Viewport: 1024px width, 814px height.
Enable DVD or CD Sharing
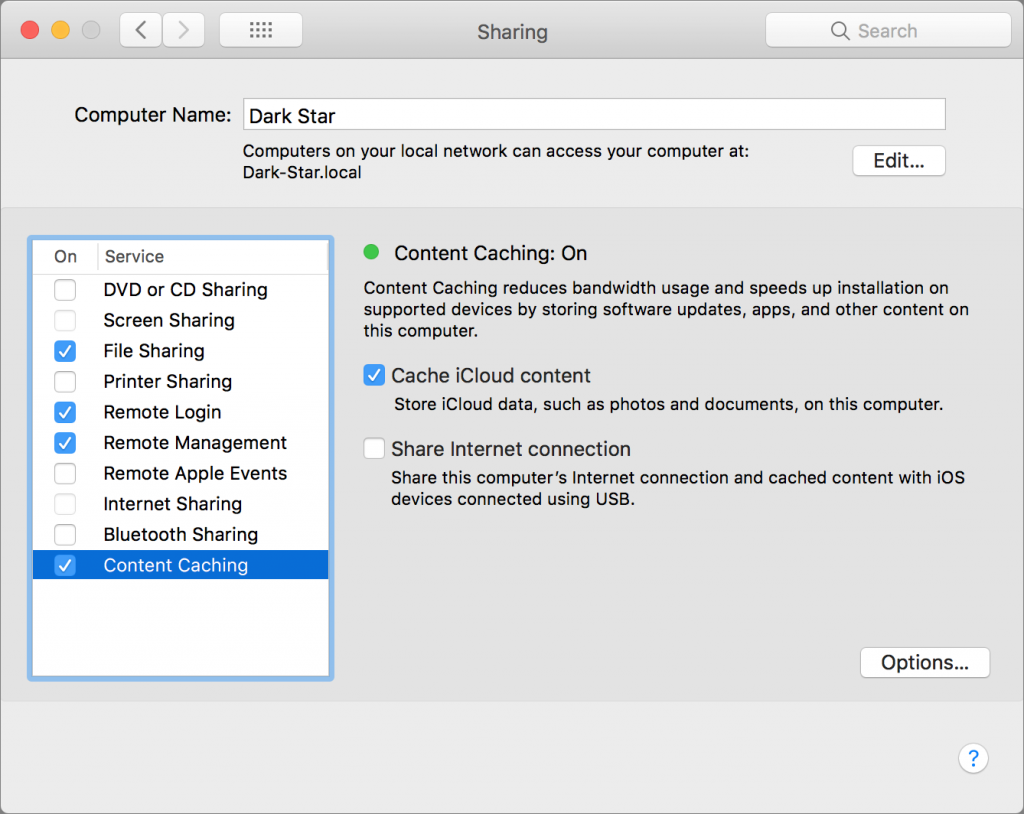click(x=65, y=290)
